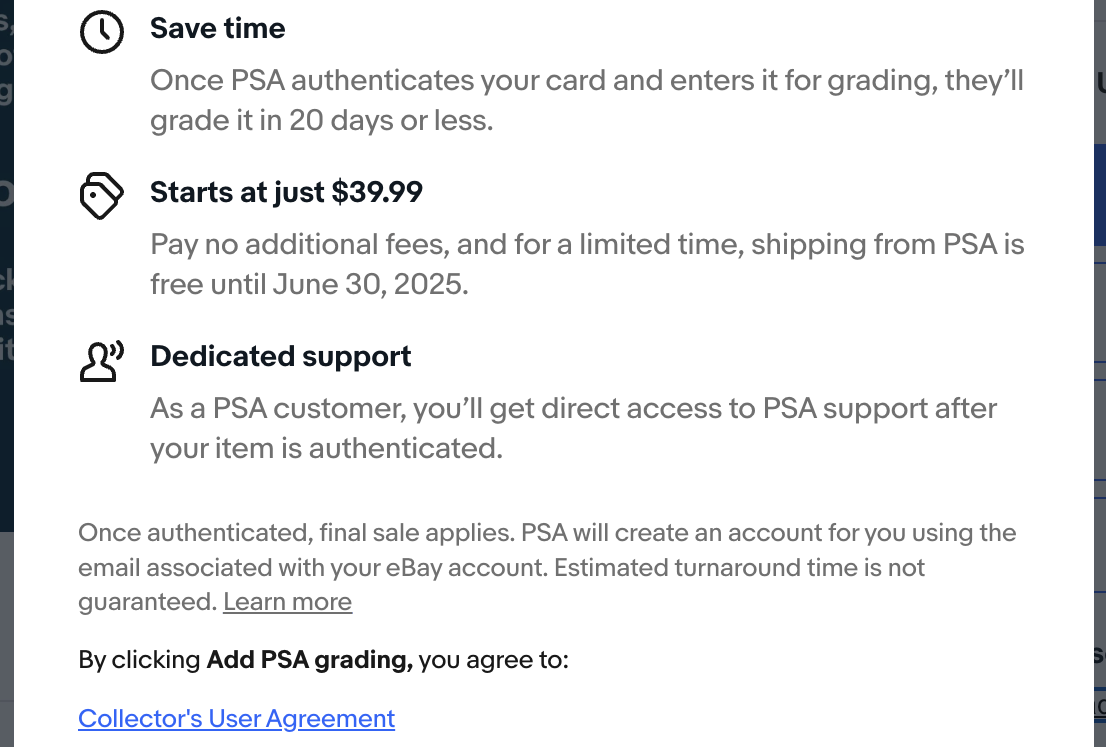Click 'your item is authenticated' text
The image size is (1106, 747).
(x=325, y=449)
